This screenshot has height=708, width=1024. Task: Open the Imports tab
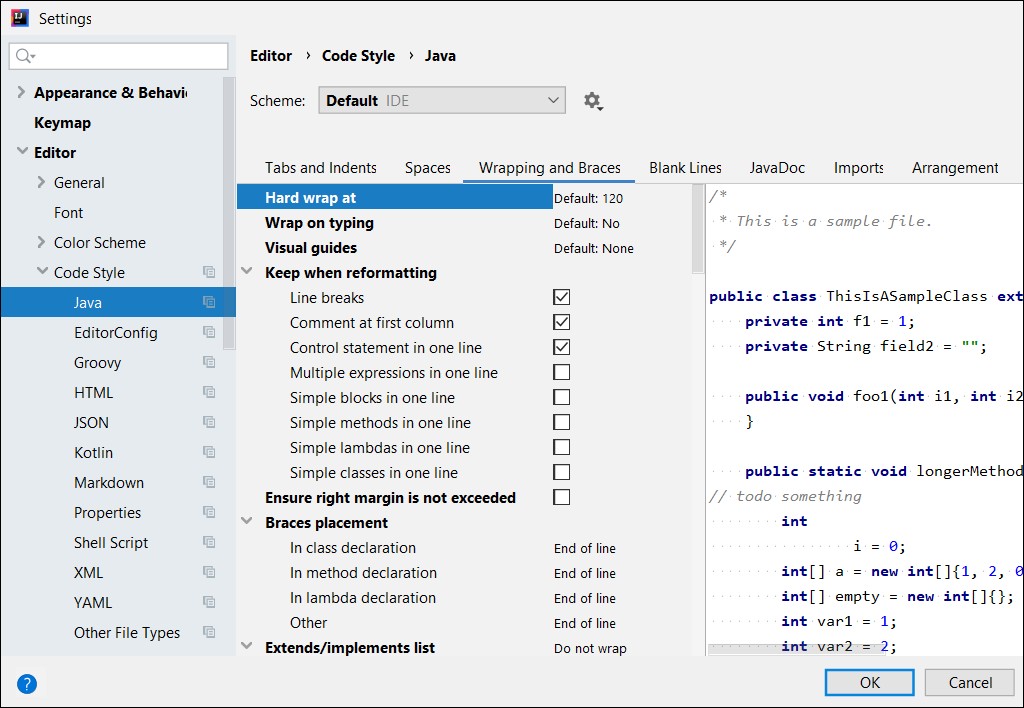858,168
